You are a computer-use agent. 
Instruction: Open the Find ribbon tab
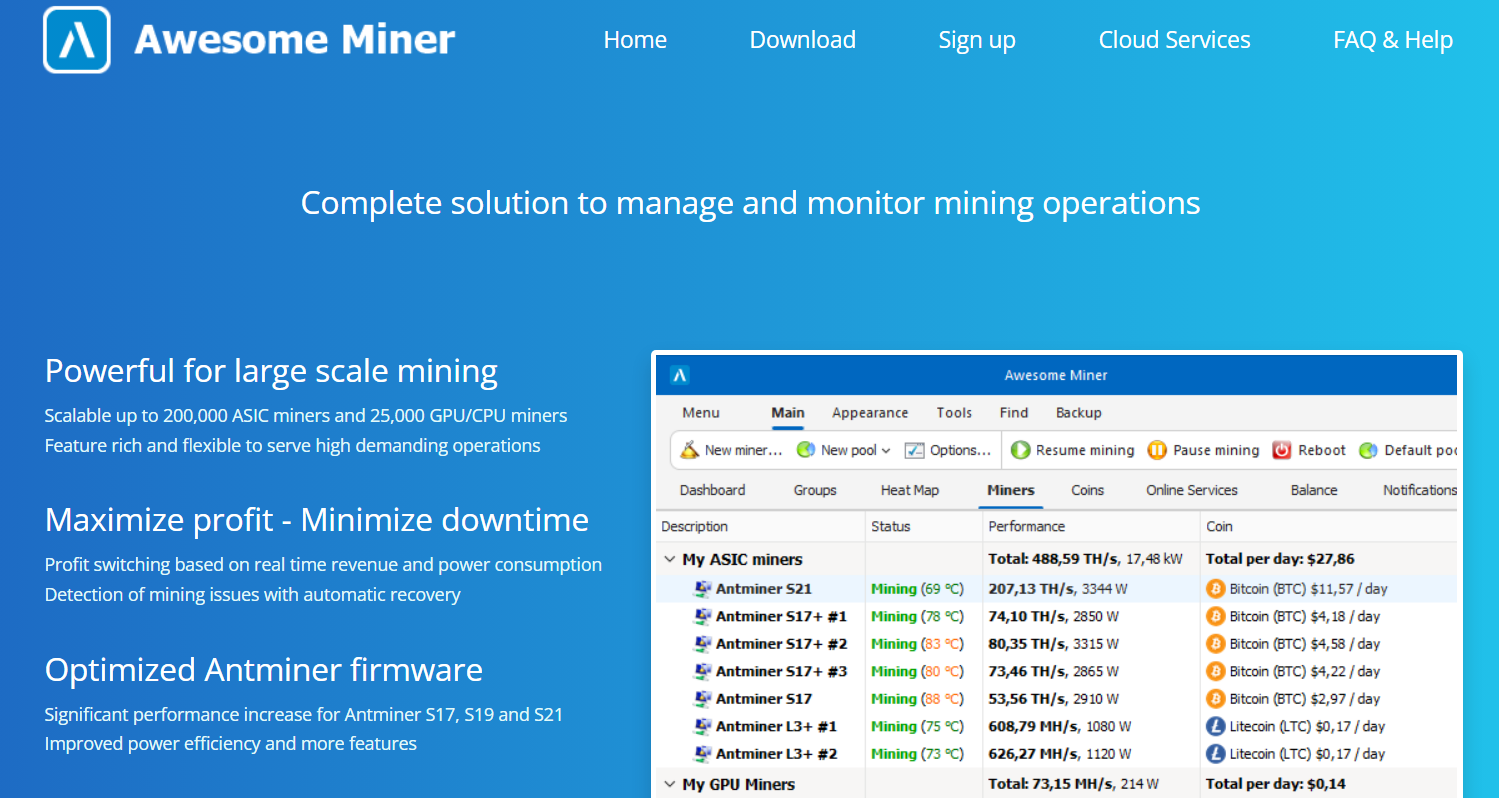tap(1013, 412)
